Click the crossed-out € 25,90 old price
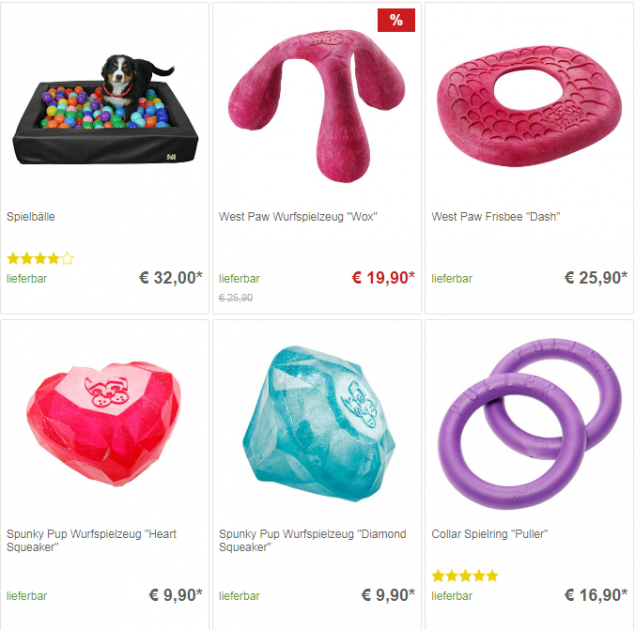Viewport: 635px width, 630px height. pyautogui.click(x=236, y=298)
